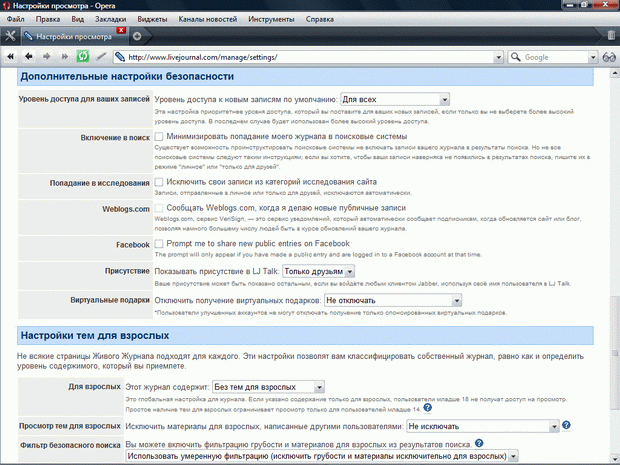
Task: Click the Facebook row label
Action: pos(133,245)
